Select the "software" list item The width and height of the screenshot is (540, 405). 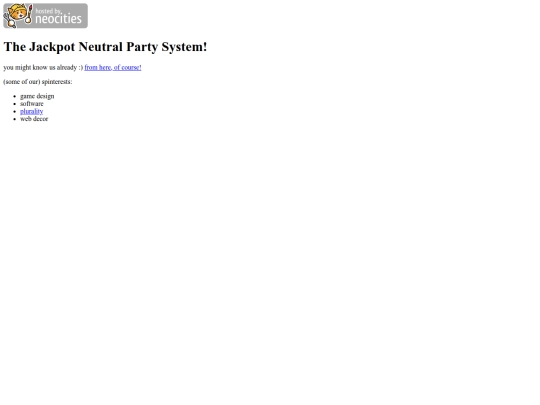pos(32,104)
